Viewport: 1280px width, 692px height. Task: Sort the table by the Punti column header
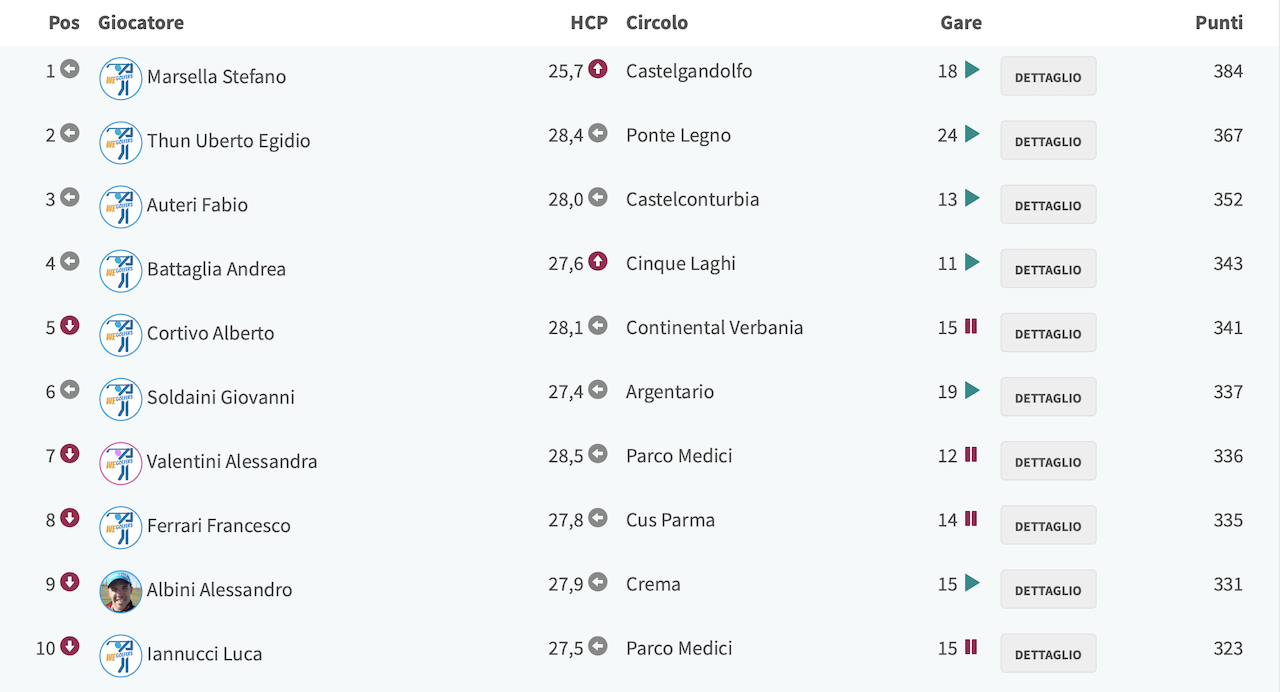point(1219,22)
